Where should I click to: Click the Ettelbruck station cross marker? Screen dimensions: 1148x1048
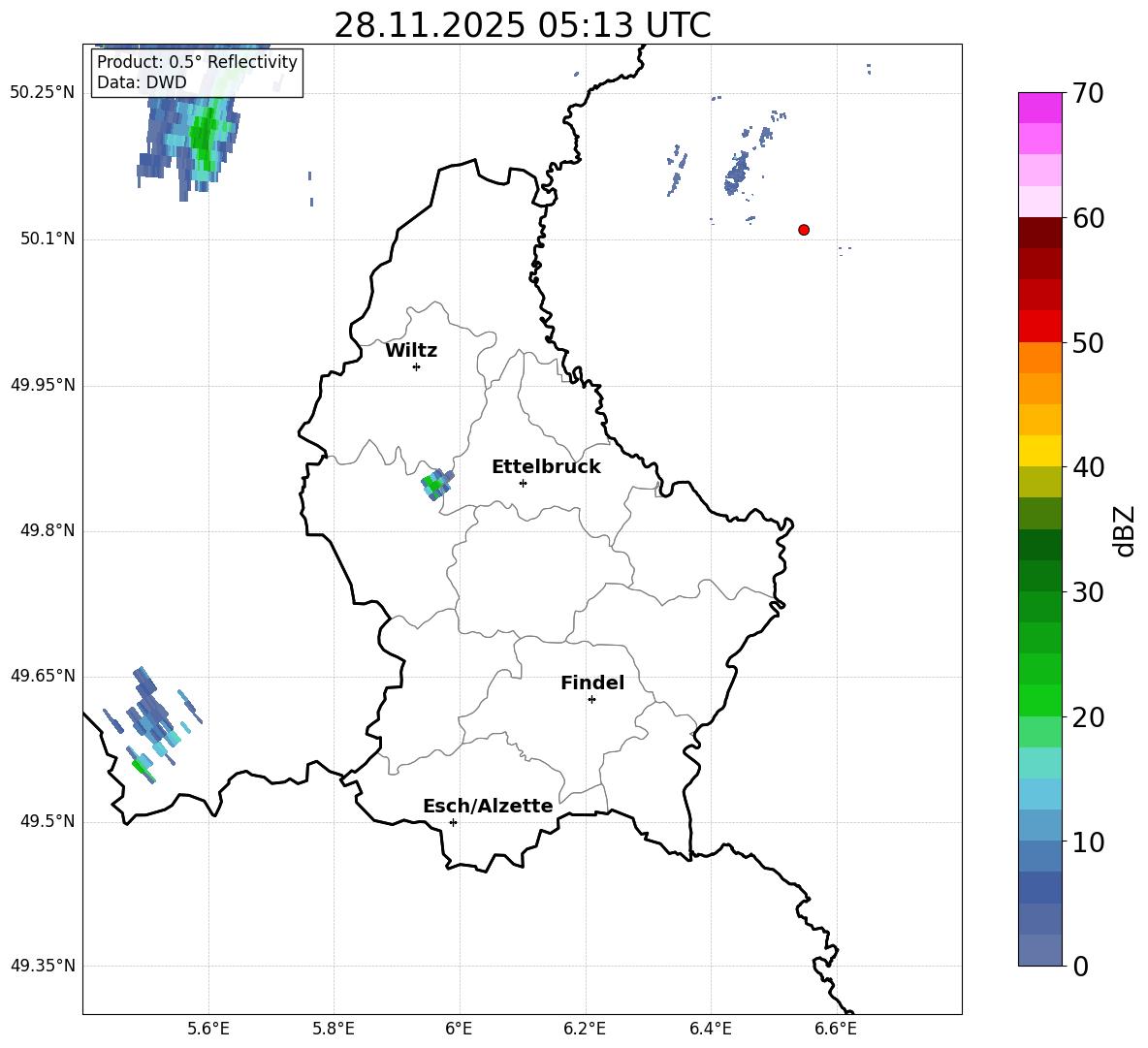click(x=523, y=483)
